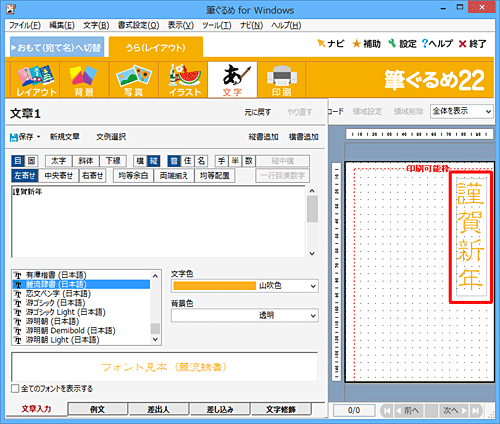The width and height of the screenshot is (500, 424).
Task: Enable 全てのフォントを表示する checkbox
Action: pyautogui.click(x=15, y=389)
